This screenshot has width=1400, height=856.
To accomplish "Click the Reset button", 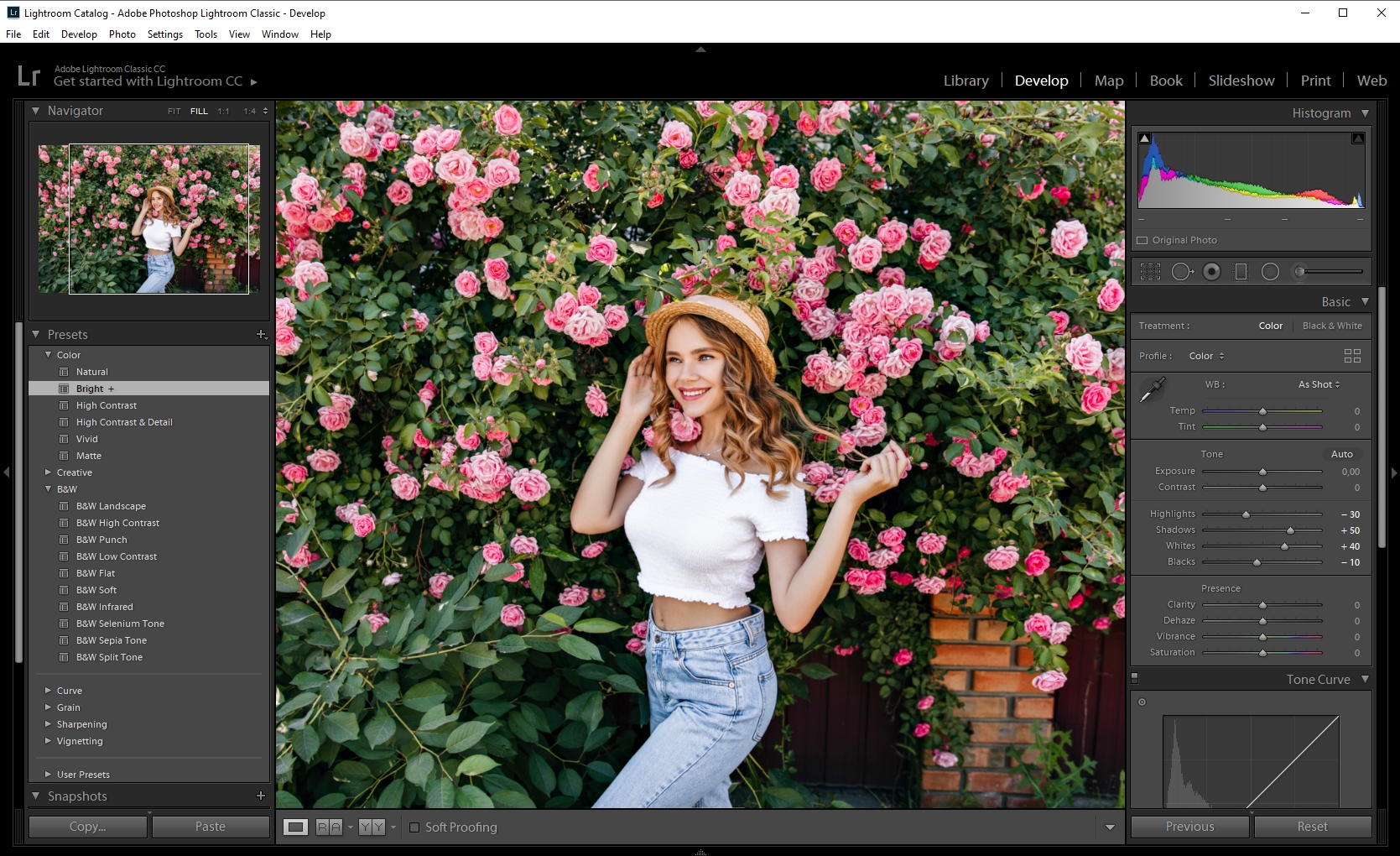I will point(1312,827).
